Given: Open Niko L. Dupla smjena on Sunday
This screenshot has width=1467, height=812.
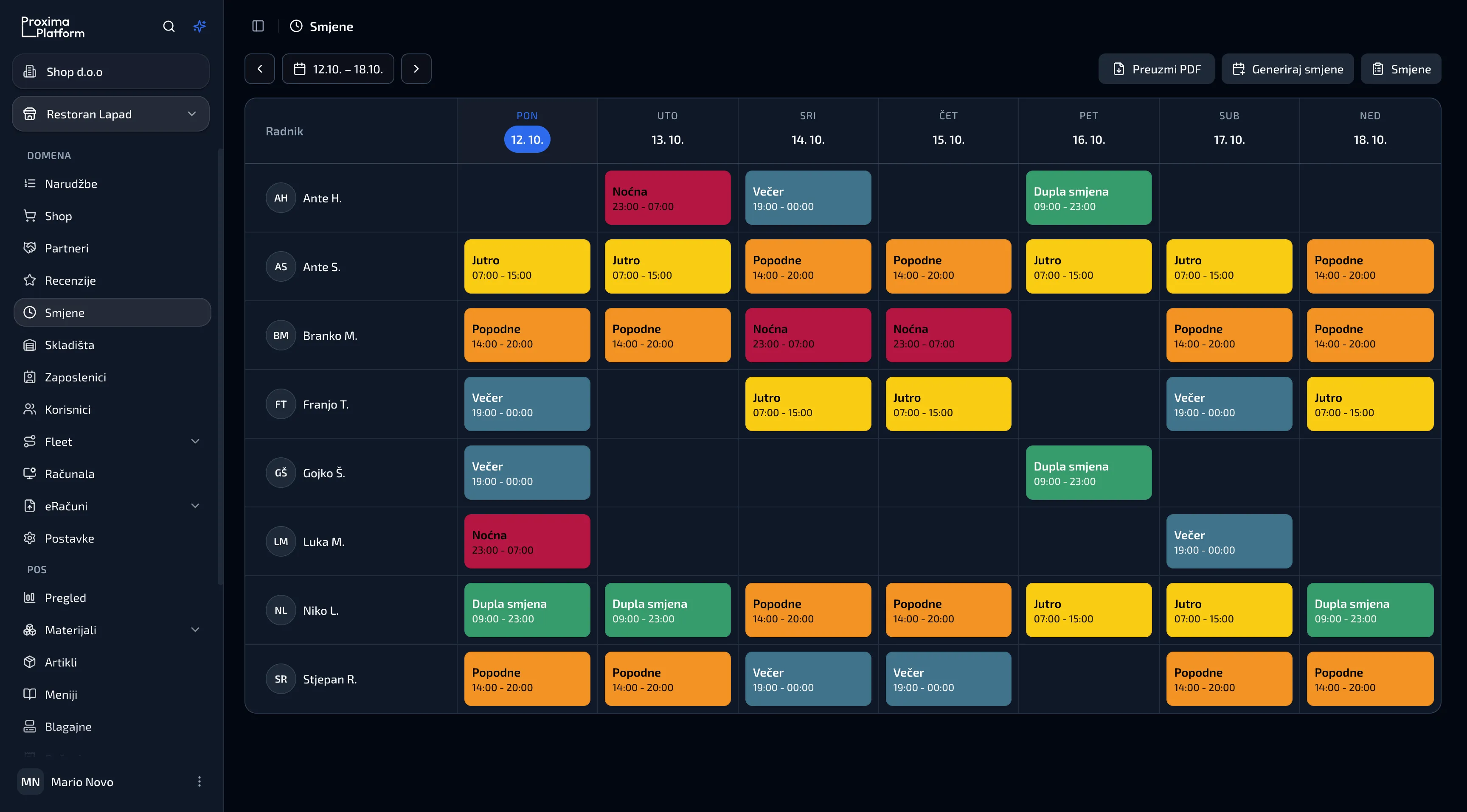Looking at the screenshot, I should tap(1370, 610).
